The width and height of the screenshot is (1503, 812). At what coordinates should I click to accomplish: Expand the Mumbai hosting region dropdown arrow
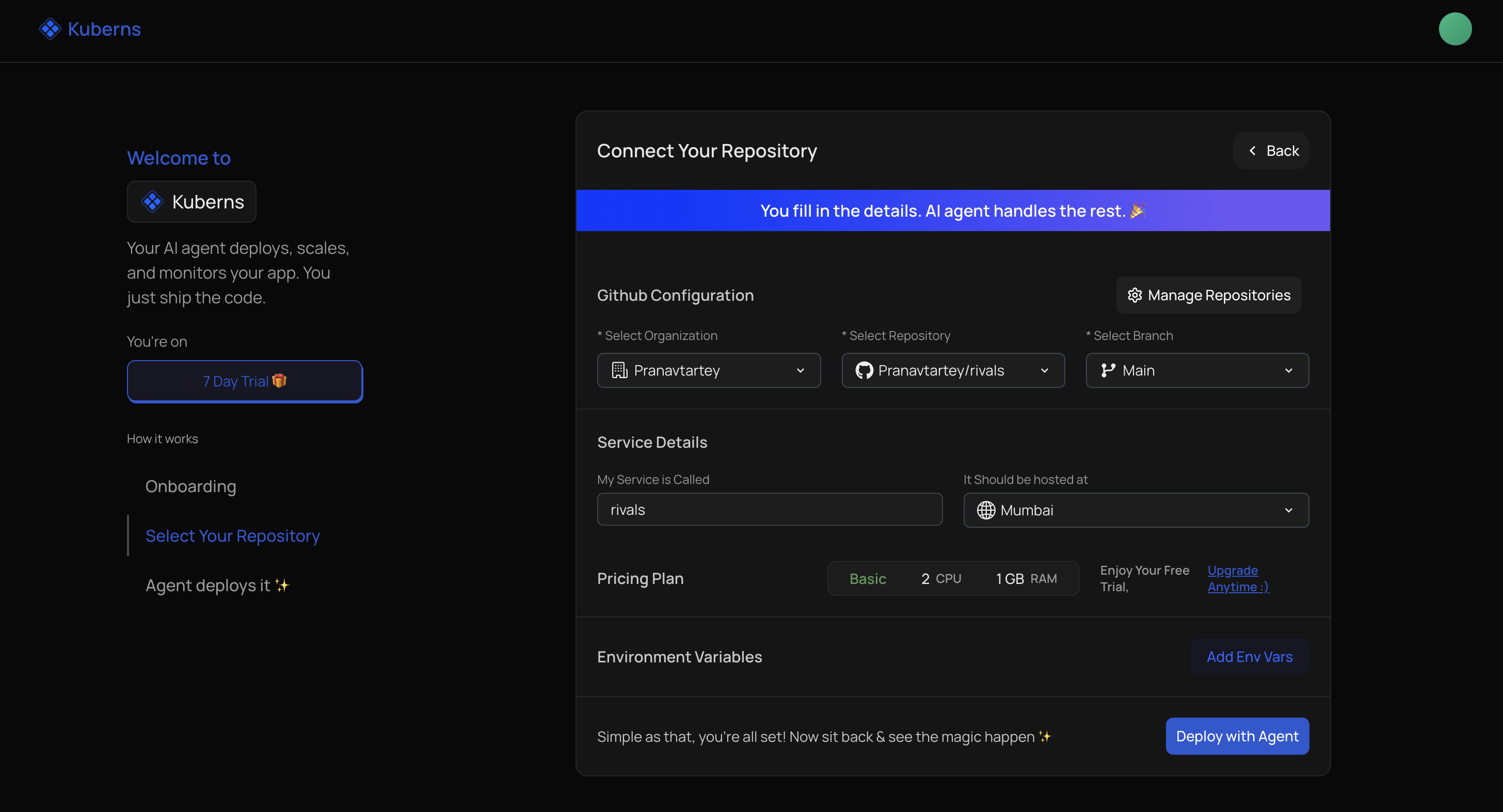1288,510
